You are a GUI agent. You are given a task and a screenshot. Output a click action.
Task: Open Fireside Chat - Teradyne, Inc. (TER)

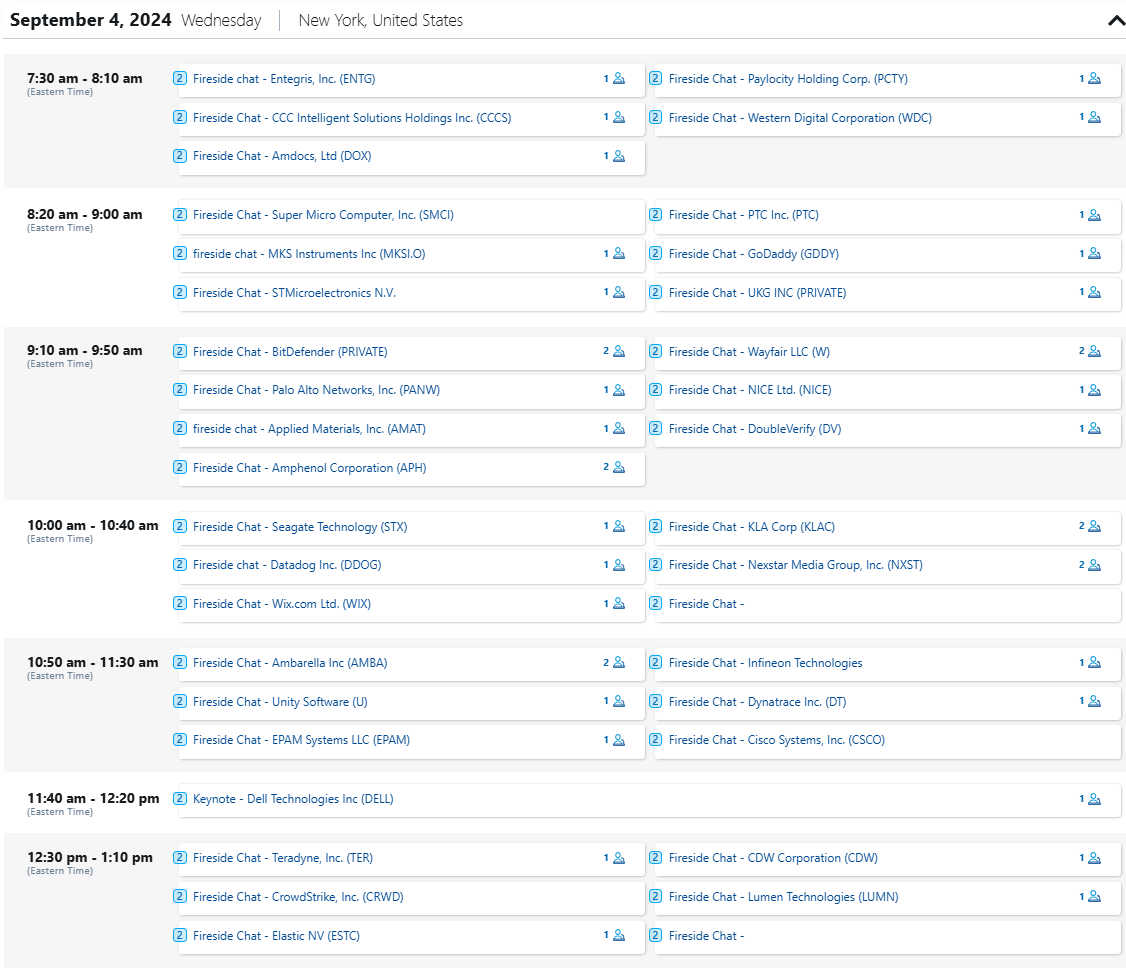(282, 858)
